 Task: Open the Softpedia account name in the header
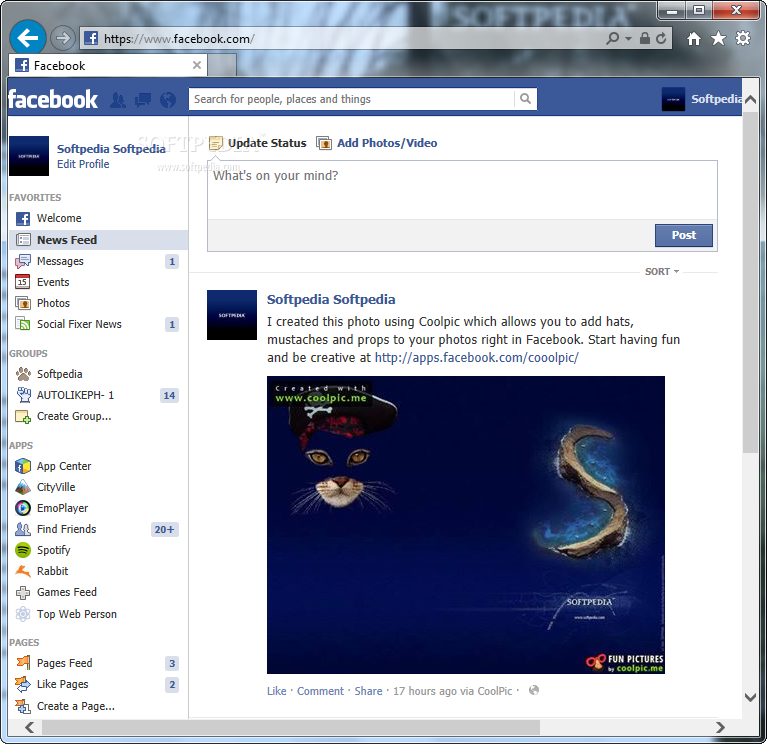pyautogui.click(x=716, y=99)
